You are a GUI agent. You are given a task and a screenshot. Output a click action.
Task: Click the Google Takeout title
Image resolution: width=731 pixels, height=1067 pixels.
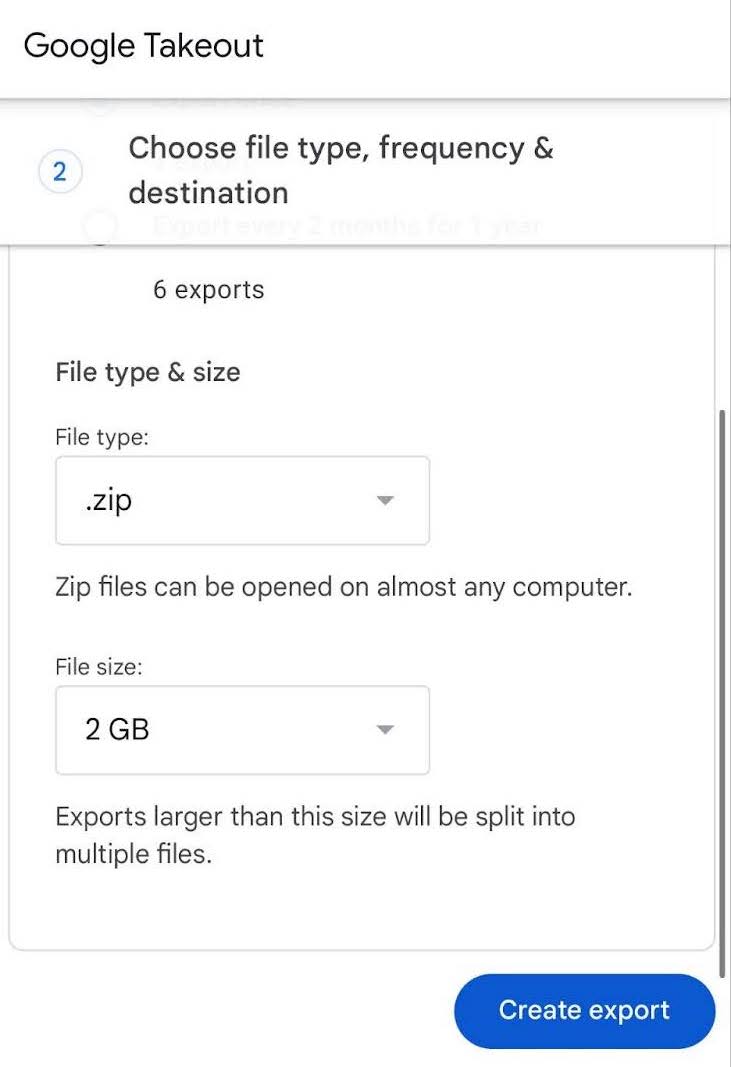144,46
